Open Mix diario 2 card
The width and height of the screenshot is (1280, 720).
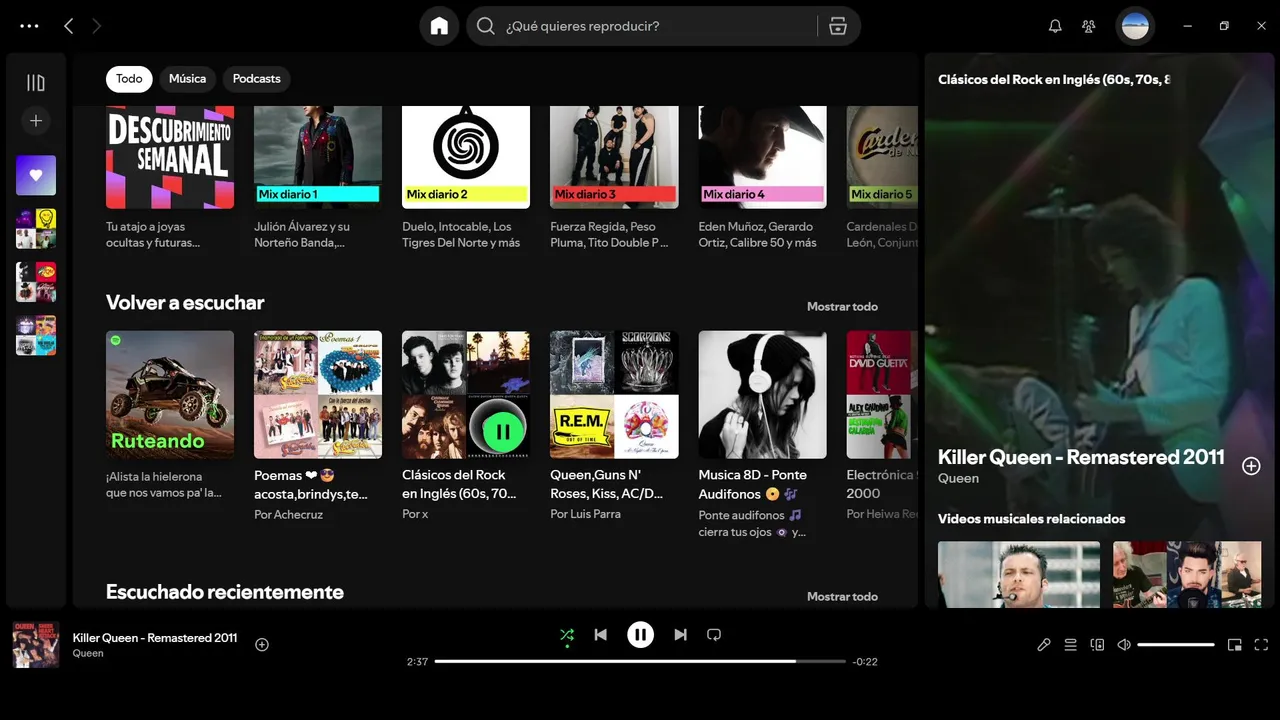coord(466,157)
